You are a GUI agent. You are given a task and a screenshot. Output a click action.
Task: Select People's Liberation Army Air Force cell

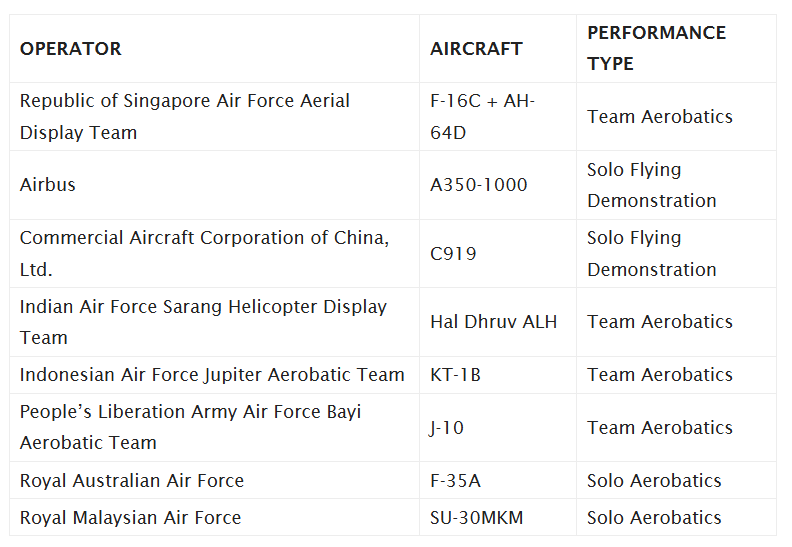[190, 427]
